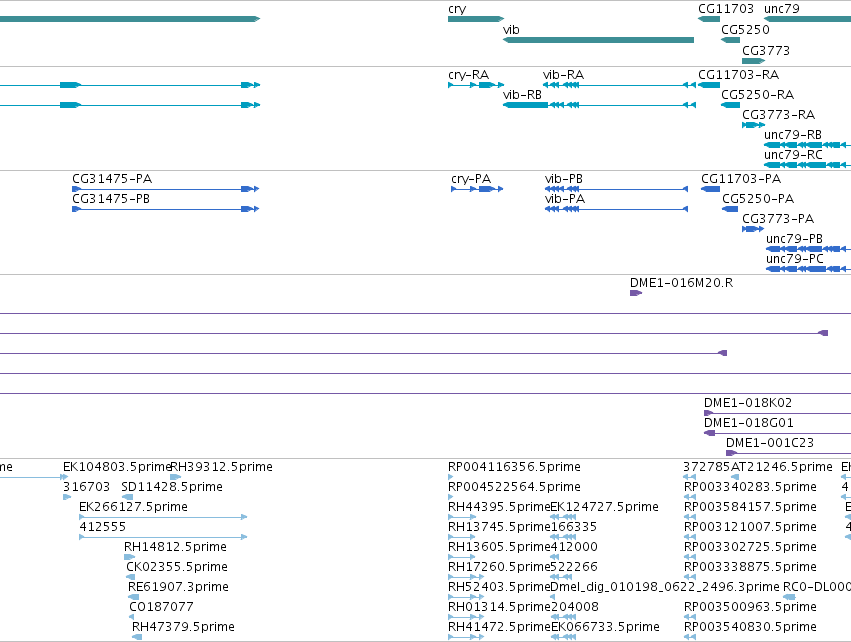851x642 pixels.
Task: Click the cry-PA protein feature
Action: pos(477,189)
